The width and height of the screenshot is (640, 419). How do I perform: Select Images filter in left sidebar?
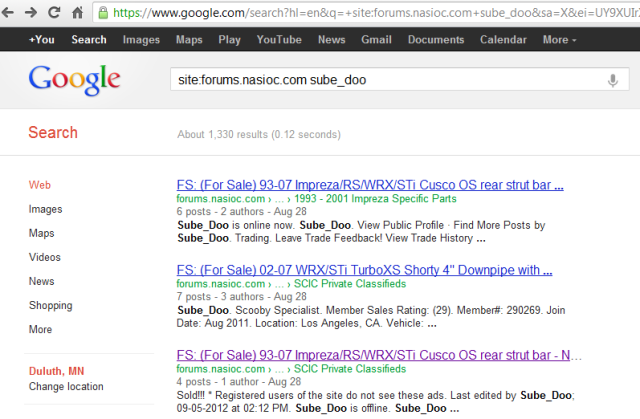click(x=45, y=209)
